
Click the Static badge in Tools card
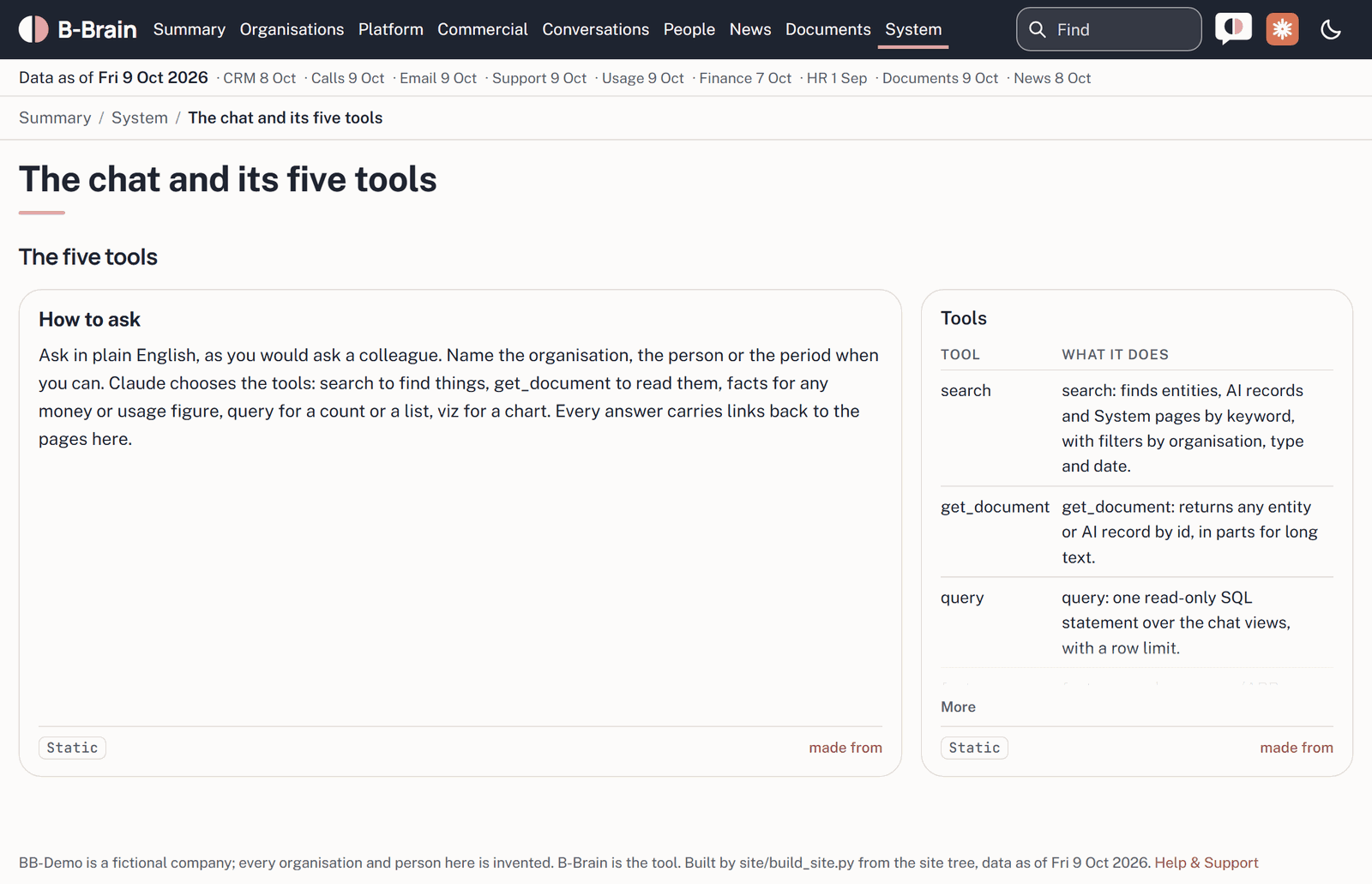pyautogui.click(x=974, y=748)
